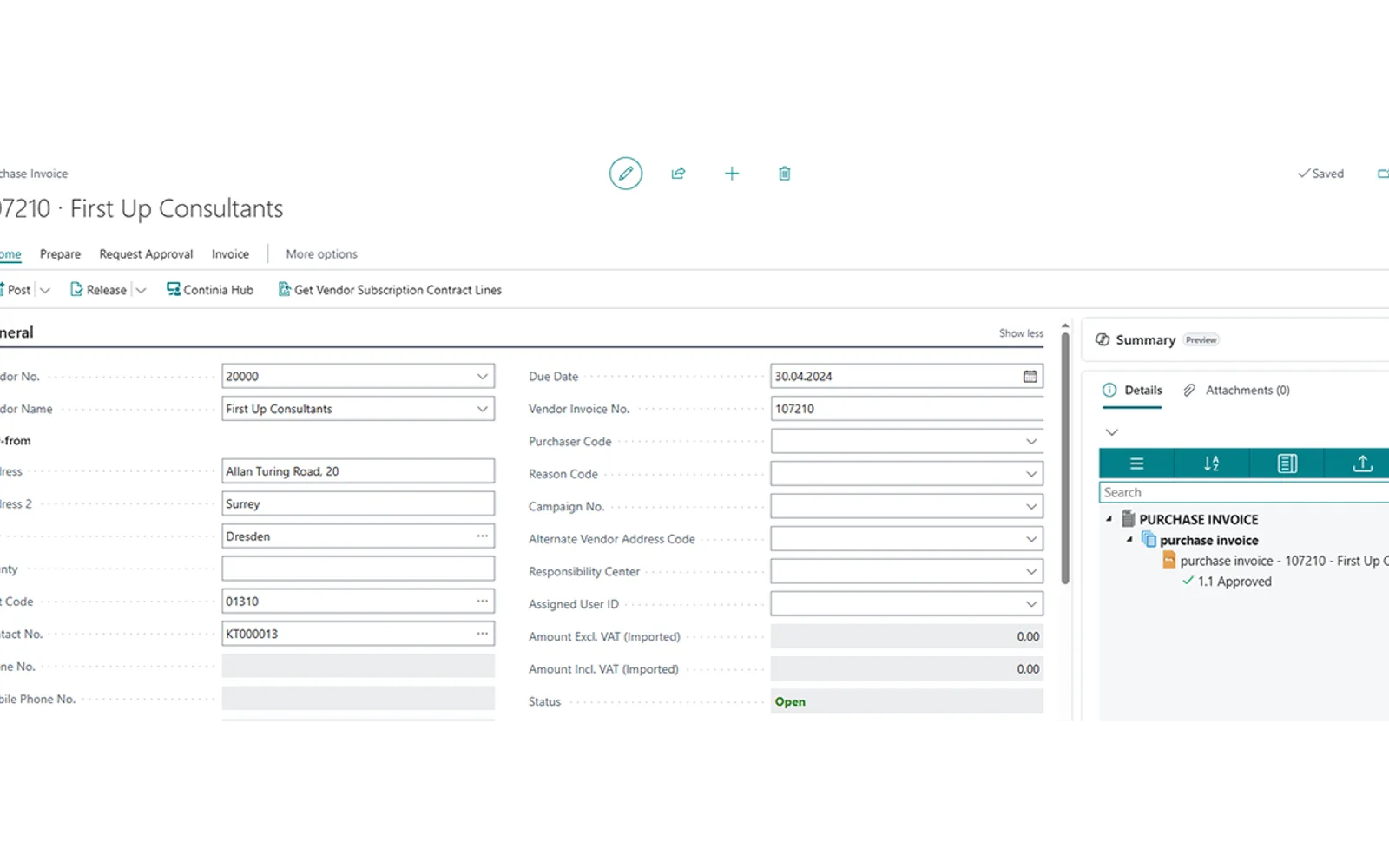This screenshot has height=868, width=1389.
Task: Open Alternate Vendor Address Code dropdown
Action: 1031,539
